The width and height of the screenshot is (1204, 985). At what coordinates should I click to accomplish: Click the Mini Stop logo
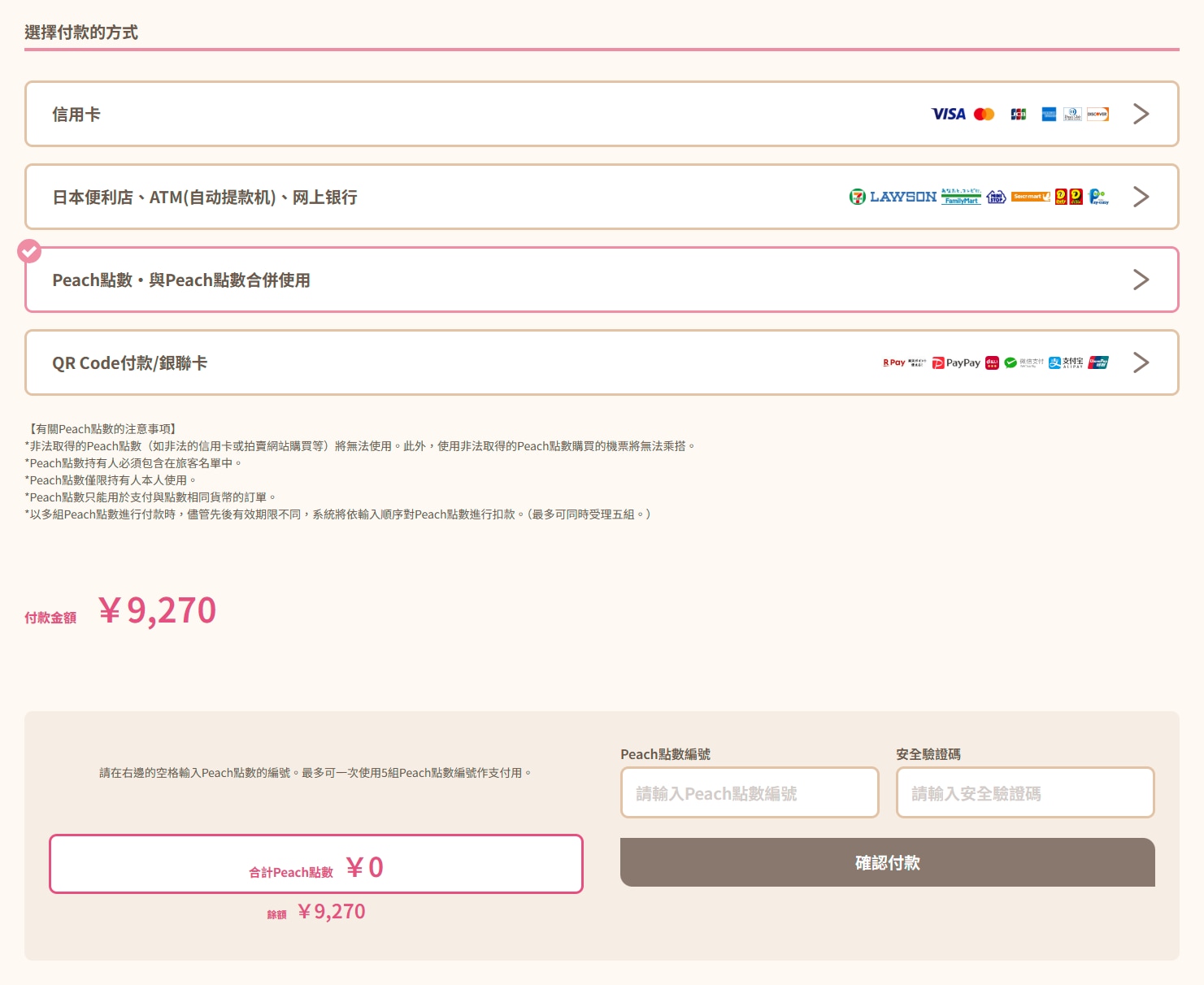[996, 197]
